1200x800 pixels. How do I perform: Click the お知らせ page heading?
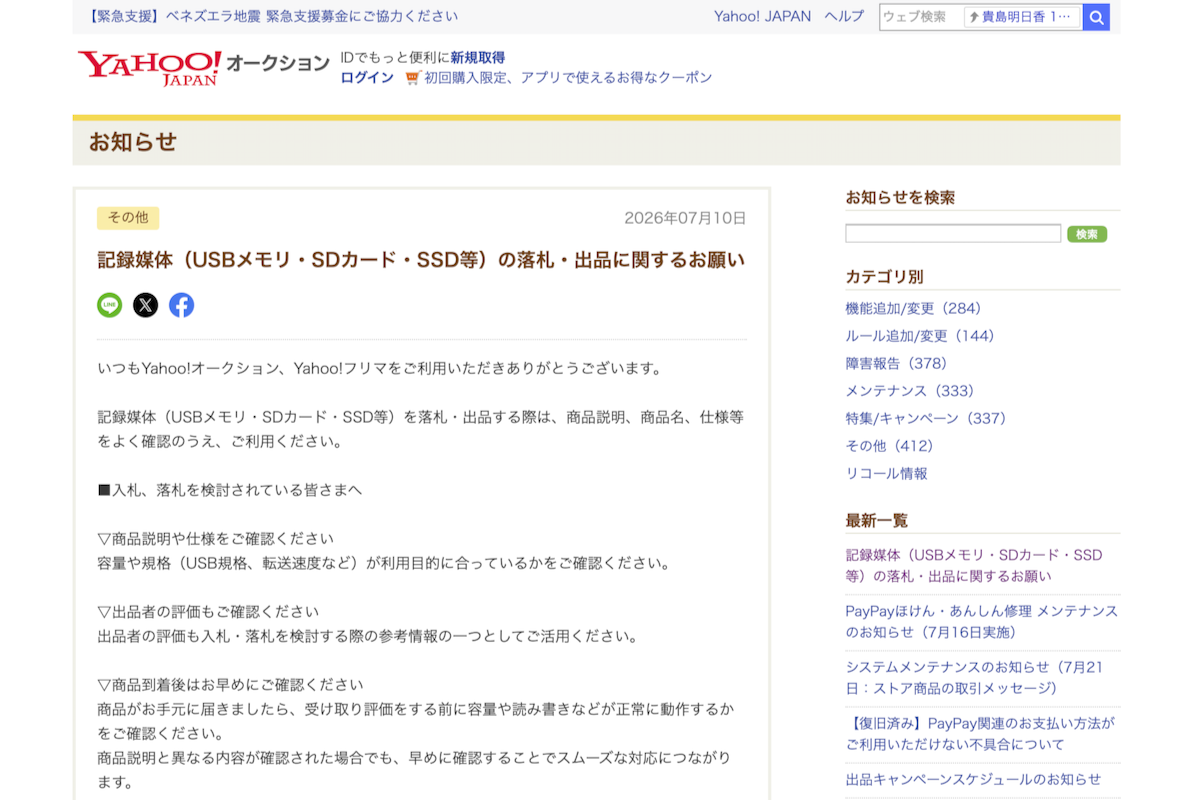(133, 142)
